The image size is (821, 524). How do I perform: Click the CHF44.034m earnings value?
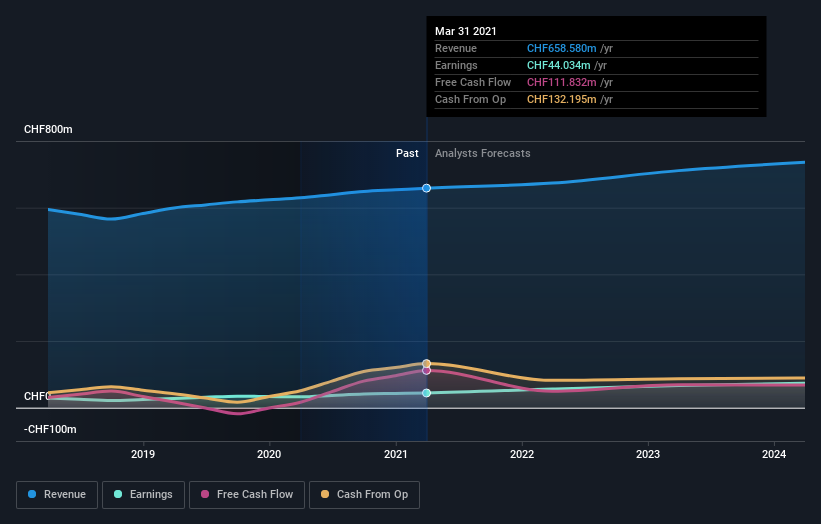coord(559,65)
